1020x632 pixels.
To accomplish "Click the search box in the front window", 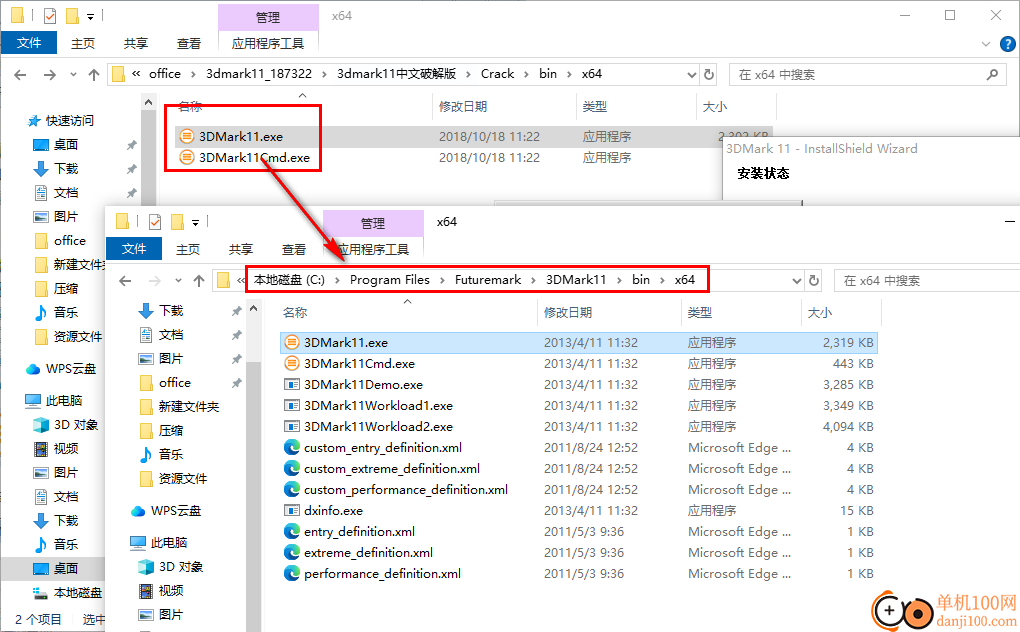I will (x=927, y=281).
